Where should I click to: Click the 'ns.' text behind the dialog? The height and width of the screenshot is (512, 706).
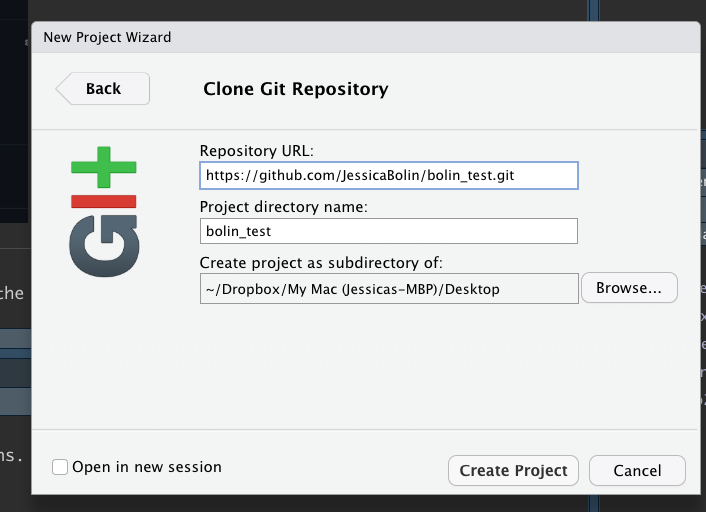click(12, 456)
